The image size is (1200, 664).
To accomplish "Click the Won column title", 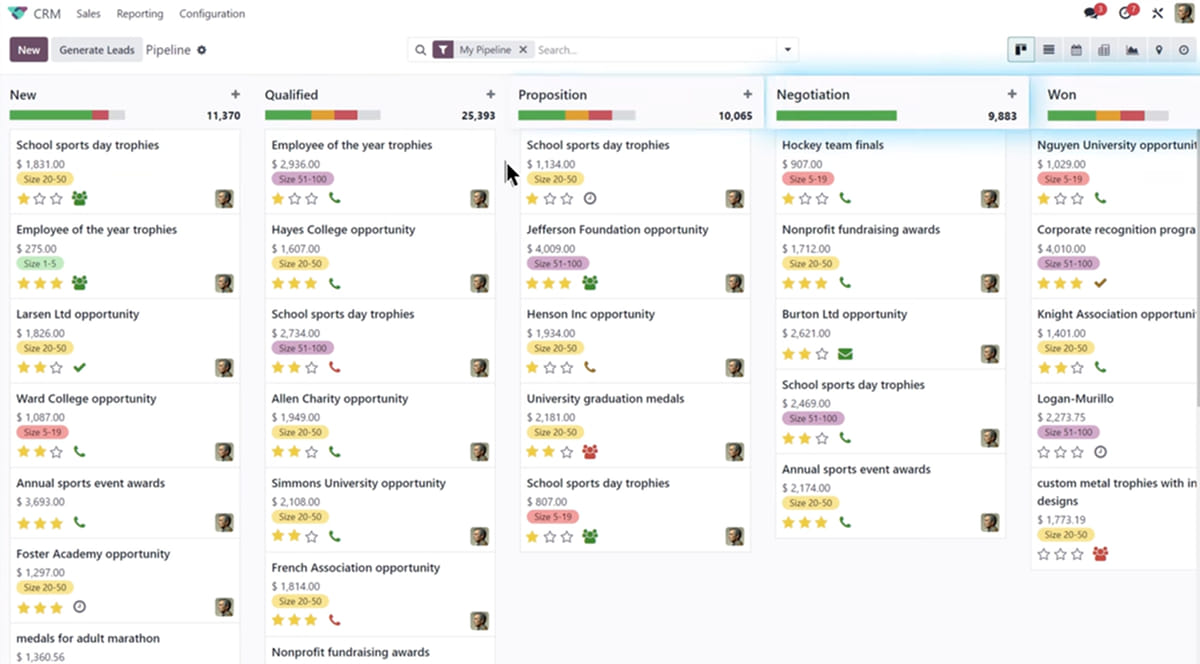I will click(1062, 95).
